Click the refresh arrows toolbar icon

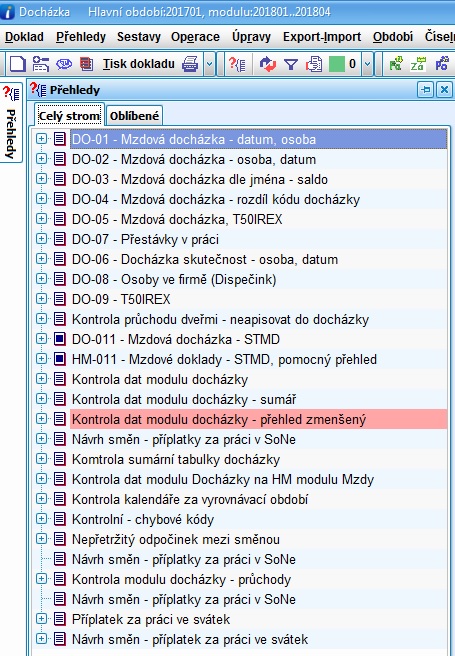click(268, 64)
